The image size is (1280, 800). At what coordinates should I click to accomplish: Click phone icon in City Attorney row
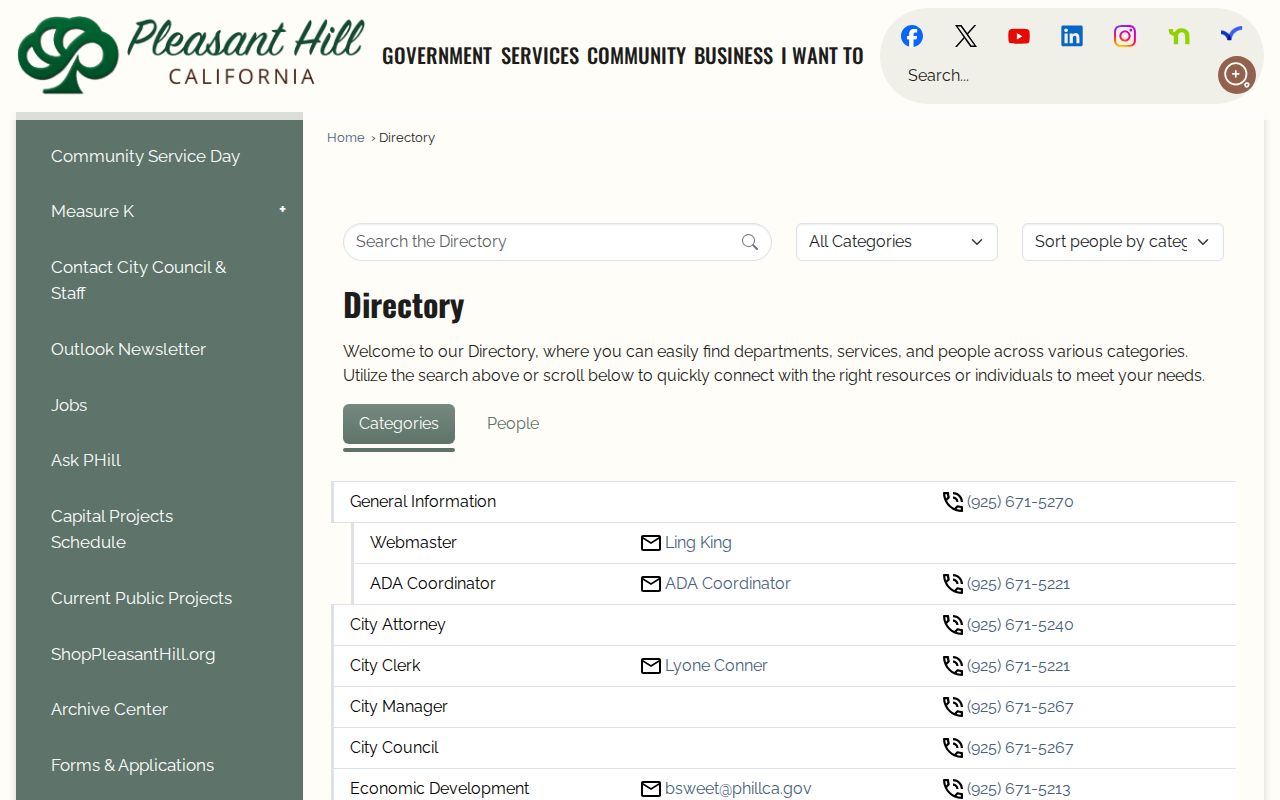coord(953,625)
